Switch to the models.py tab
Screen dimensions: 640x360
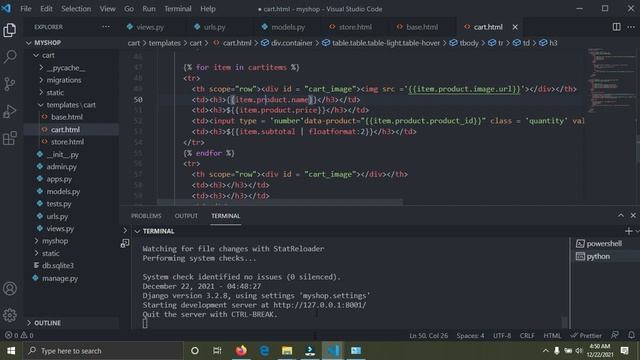click(x=288, y=27)
